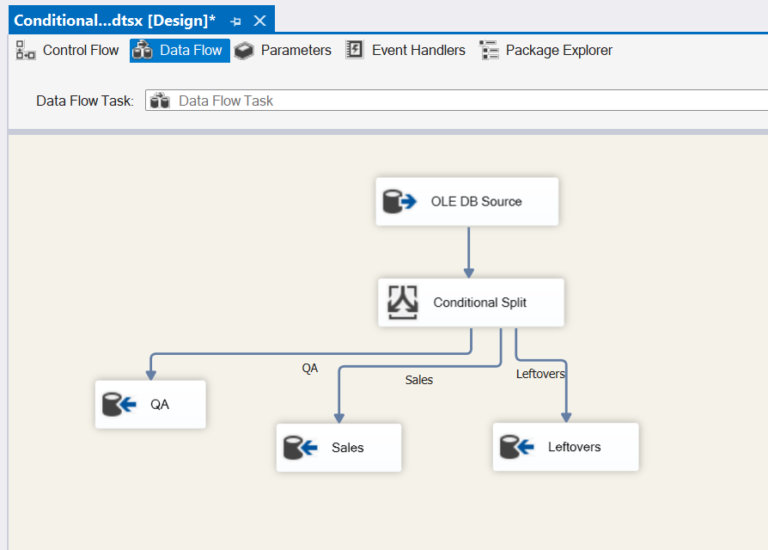768x550 pixels.
Task: Toggle the pin on the document tab
Action: 235,21
